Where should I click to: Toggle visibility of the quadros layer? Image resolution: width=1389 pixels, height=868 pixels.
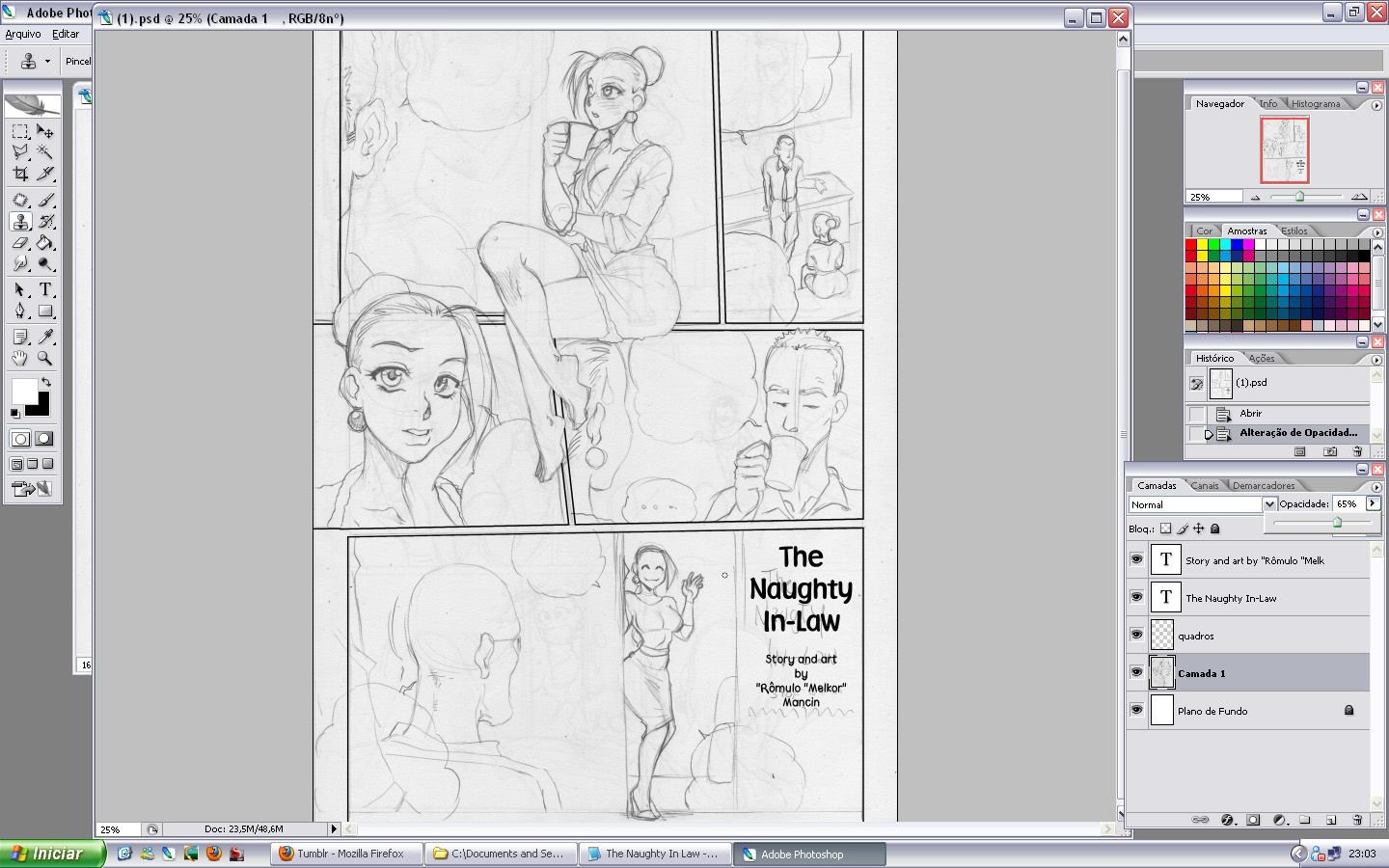(1138, 635)
